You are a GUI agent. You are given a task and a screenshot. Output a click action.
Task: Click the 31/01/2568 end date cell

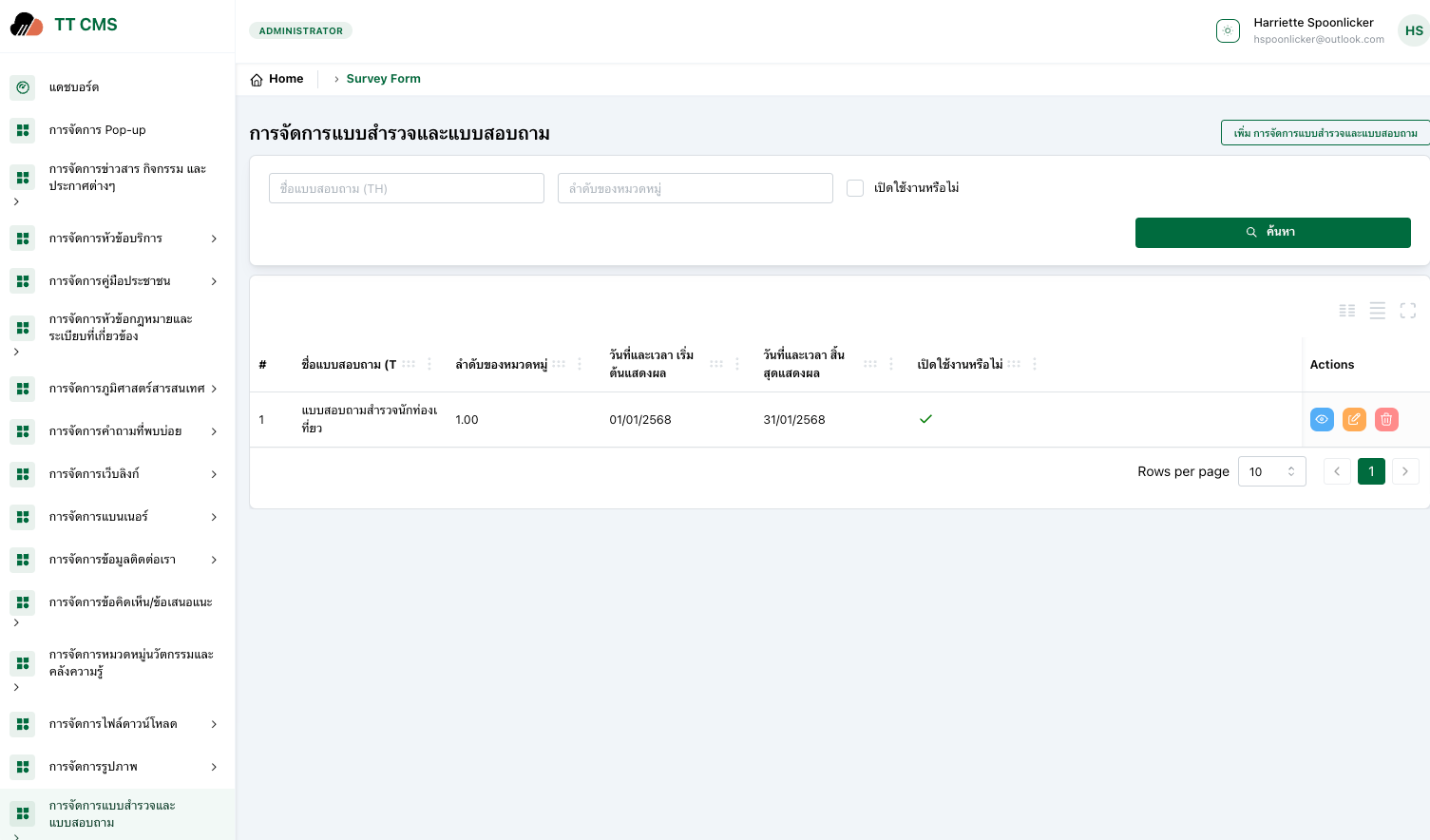click(x=794, y=420)
